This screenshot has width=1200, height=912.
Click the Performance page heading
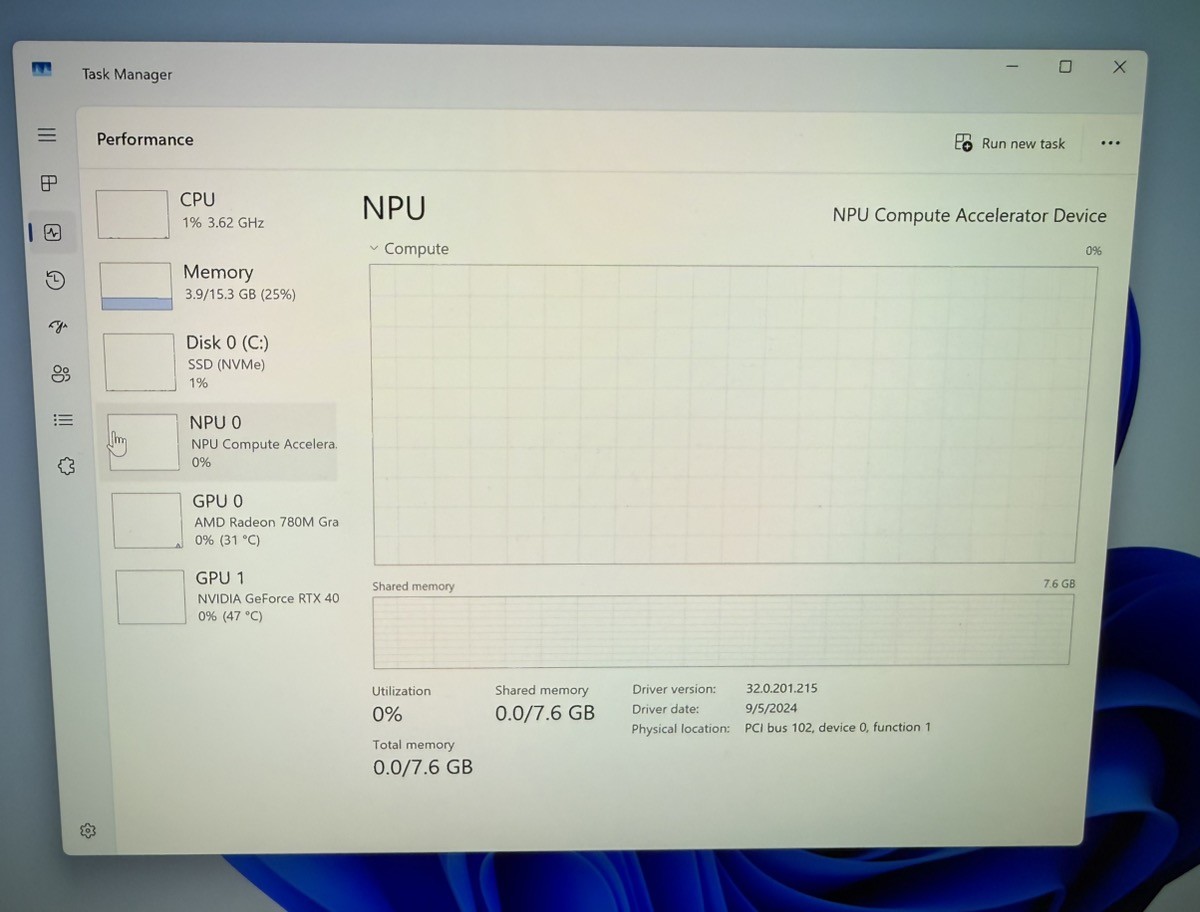tap(145, 139)
